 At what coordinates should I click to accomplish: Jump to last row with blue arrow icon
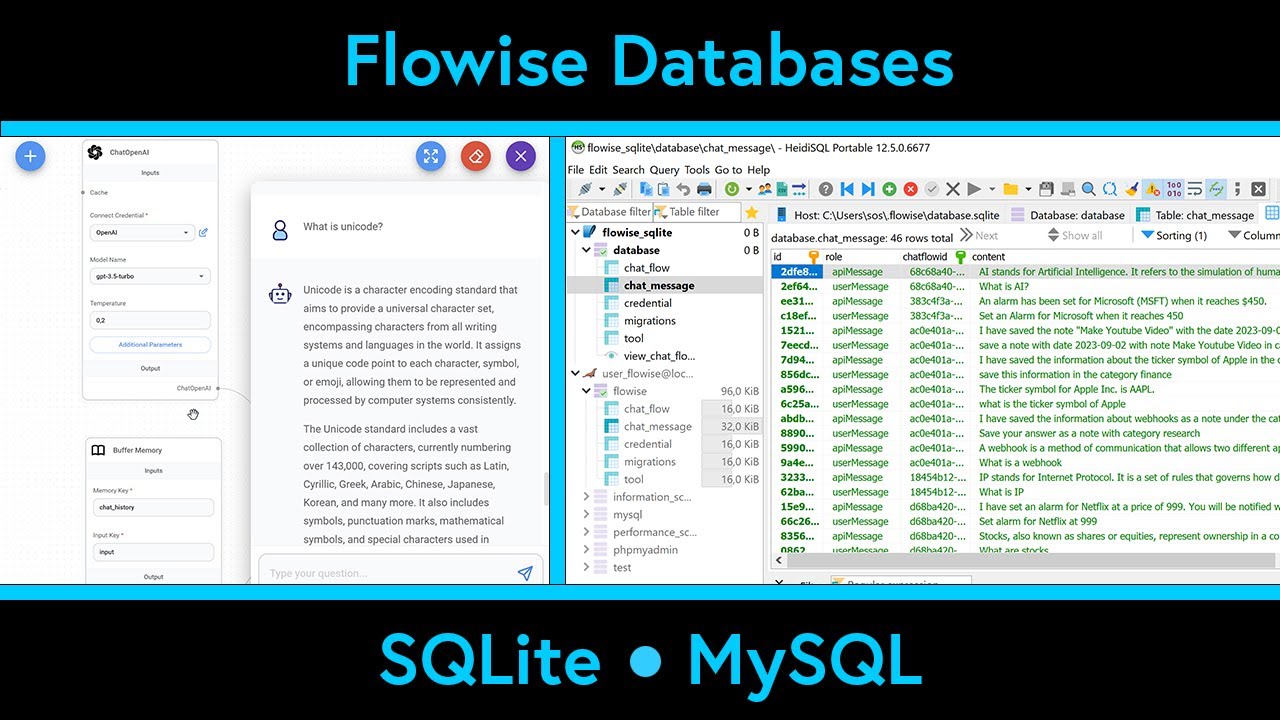point(868,189)
